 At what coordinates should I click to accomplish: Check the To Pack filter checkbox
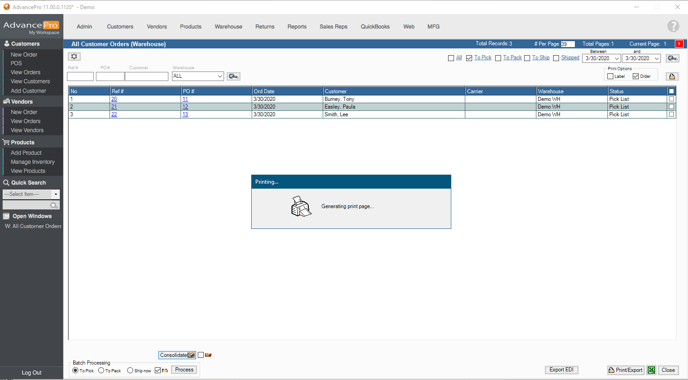pyautogui.click(x=498, y=58)
